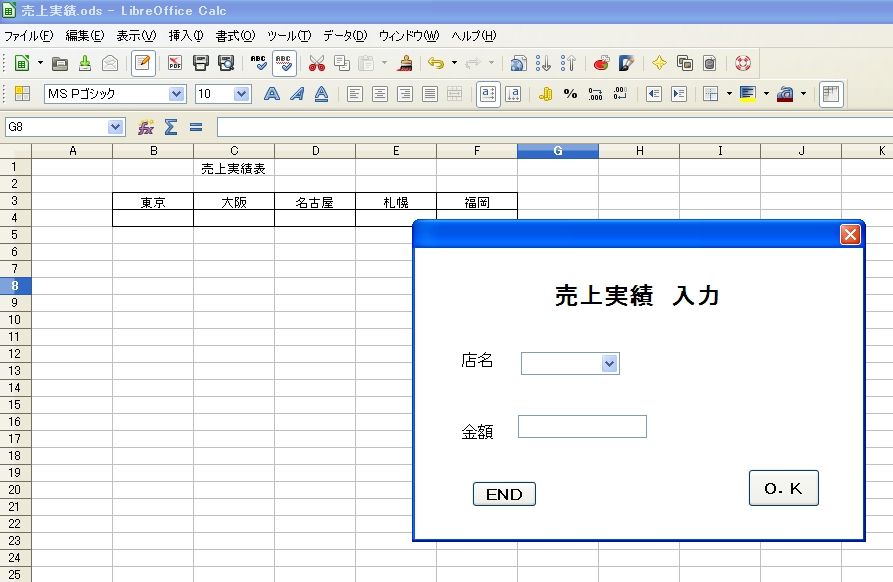Open the 挿入 menu
This screenshot has height=582, width=893.
(185, 36)
